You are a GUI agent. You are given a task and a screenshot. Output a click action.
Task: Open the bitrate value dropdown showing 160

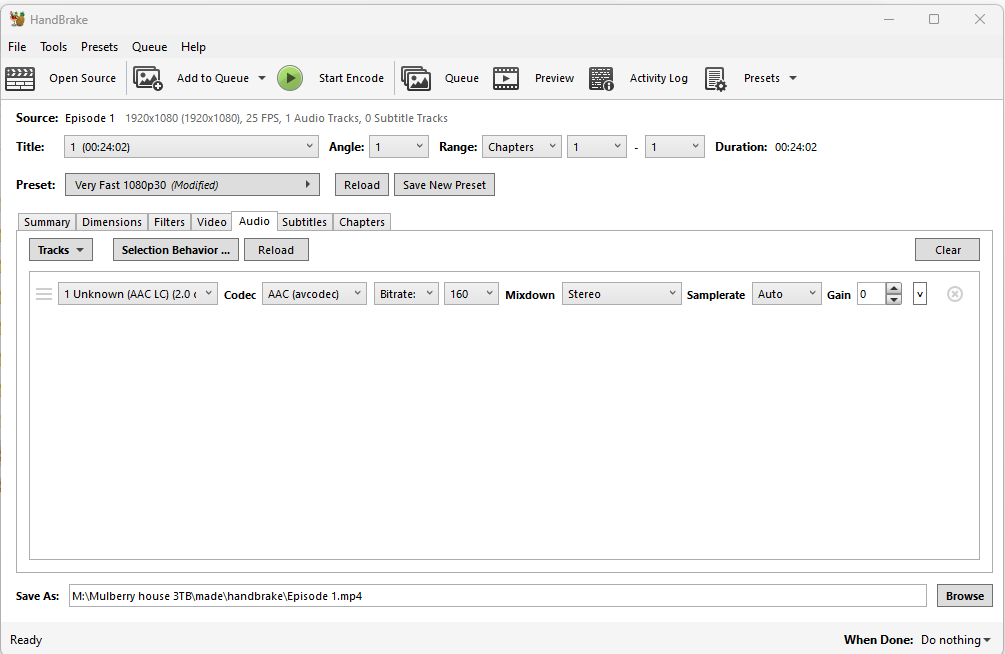[471, 294]
